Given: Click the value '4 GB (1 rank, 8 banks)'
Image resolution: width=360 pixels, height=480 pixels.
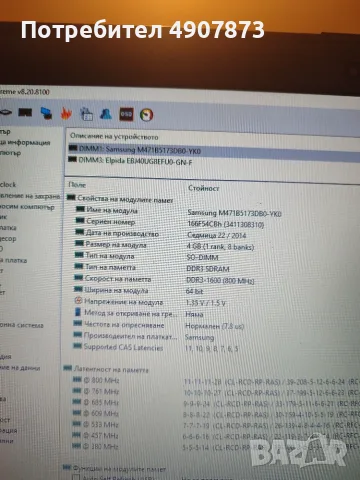Looking at the screenshot, I should pyautogui.click(x=220, y=247).
